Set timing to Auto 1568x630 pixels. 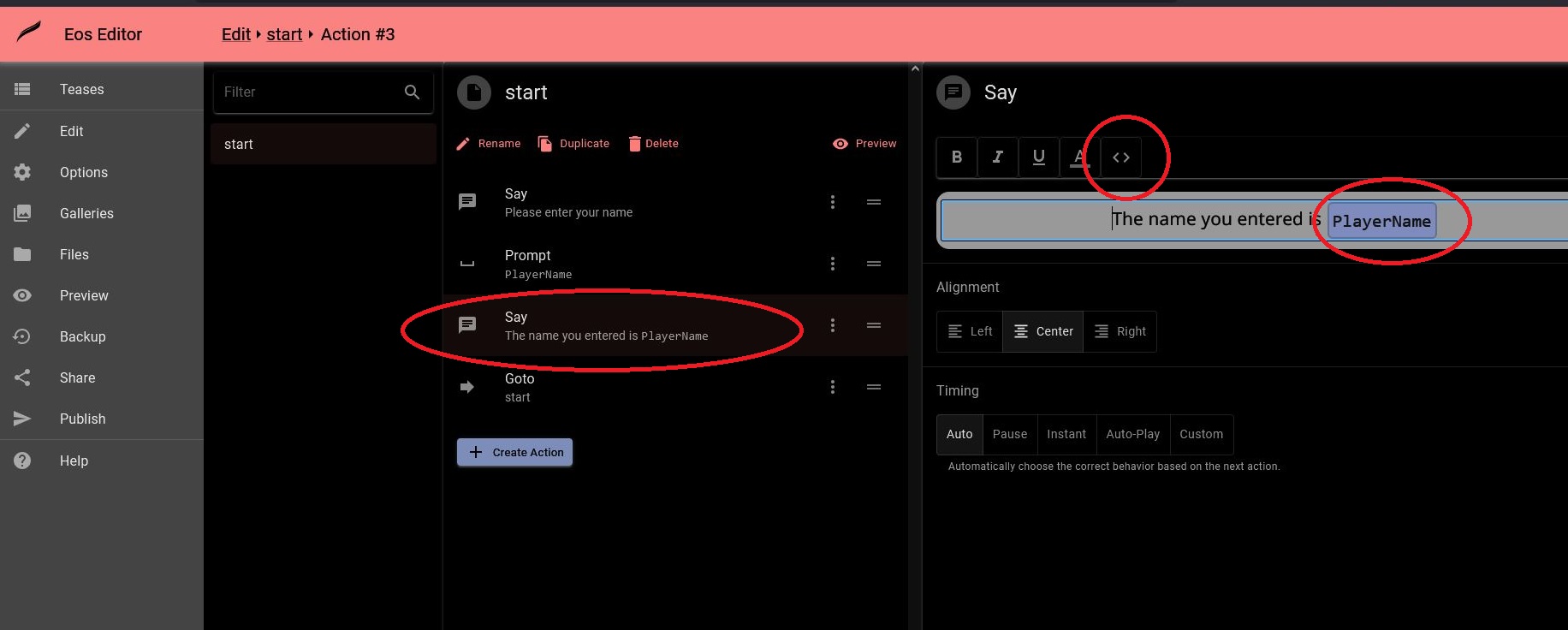(x=959, y=434)
